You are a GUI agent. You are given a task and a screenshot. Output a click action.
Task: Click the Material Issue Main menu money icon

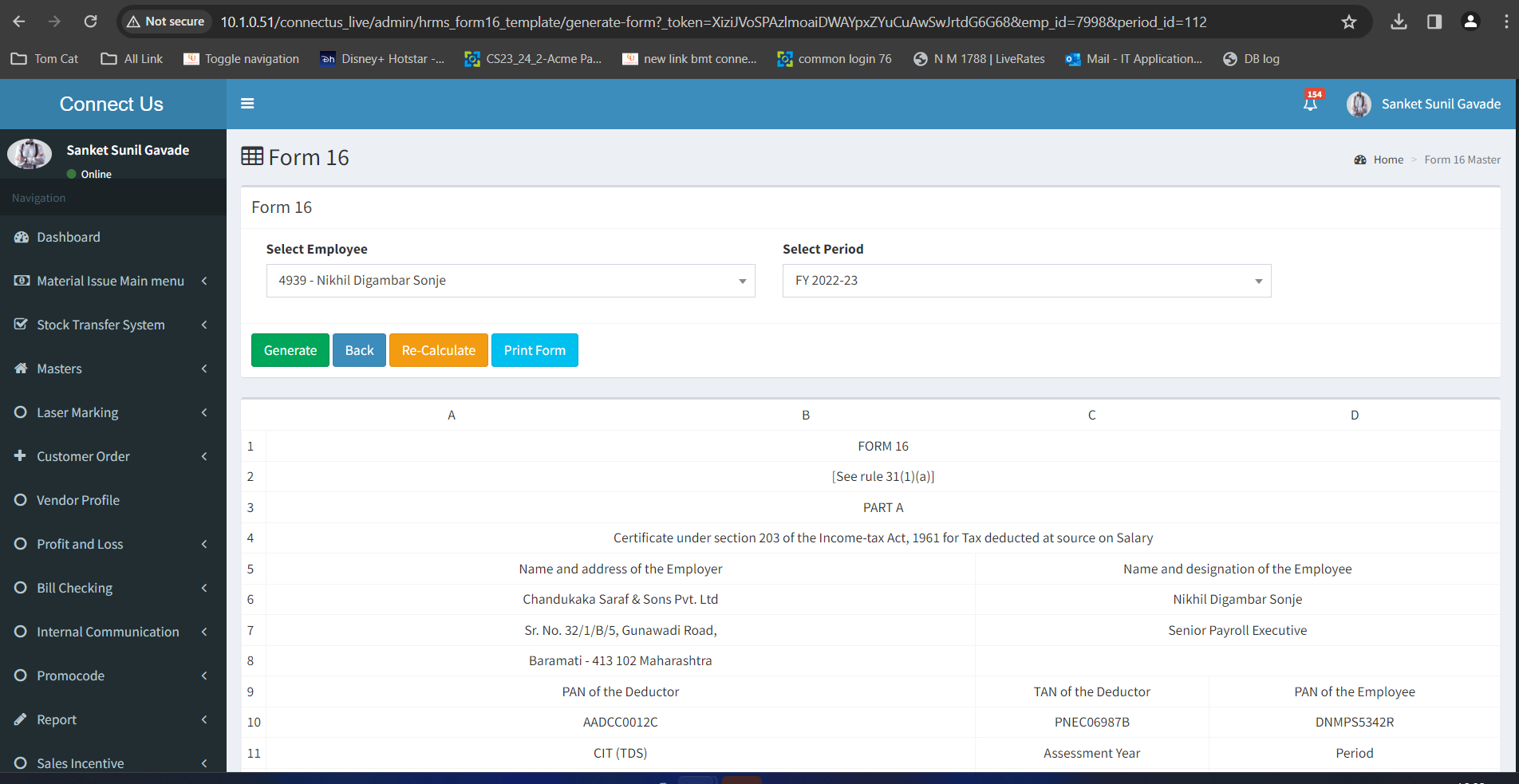tap(22, 281)
